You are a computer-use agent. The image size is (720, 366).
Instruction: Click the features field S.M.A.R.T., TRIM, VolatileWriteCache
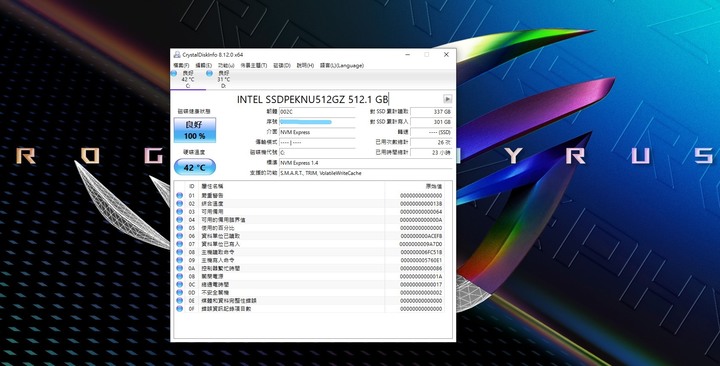366,173
